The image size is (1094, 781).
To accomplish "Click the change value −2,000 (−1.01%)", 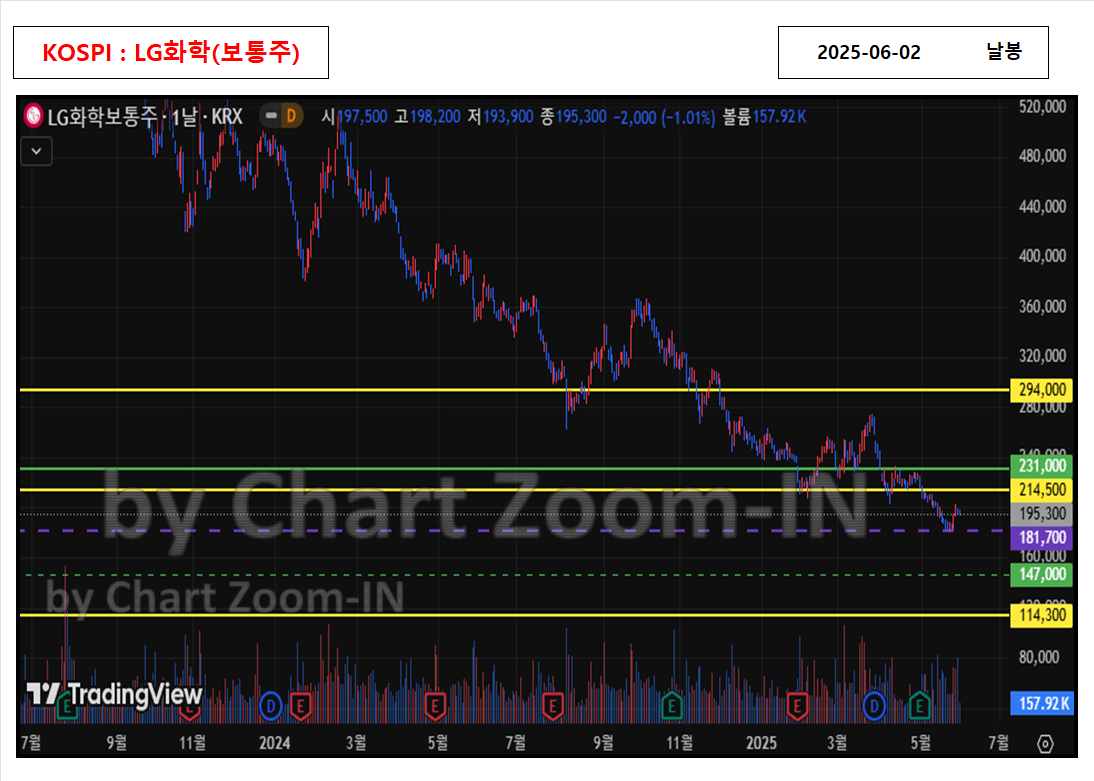I will [664, 117].
